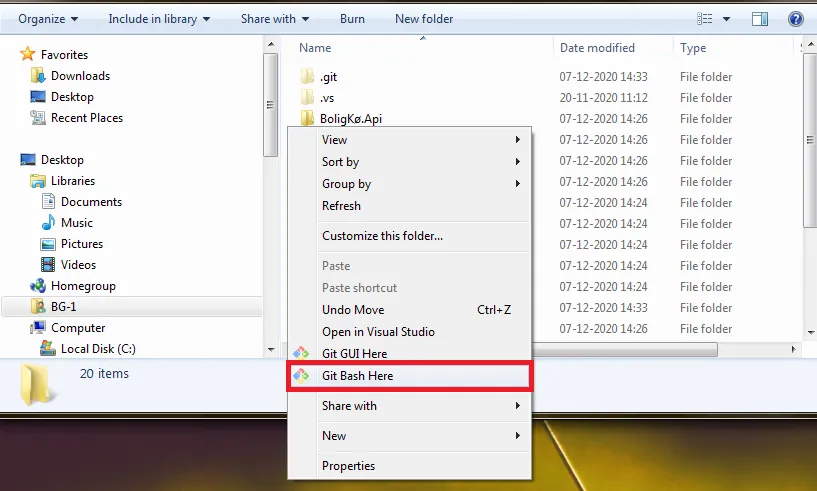Open Git Bash Here from context menu
The image size is (817, 491).
(x=409, y=376)
